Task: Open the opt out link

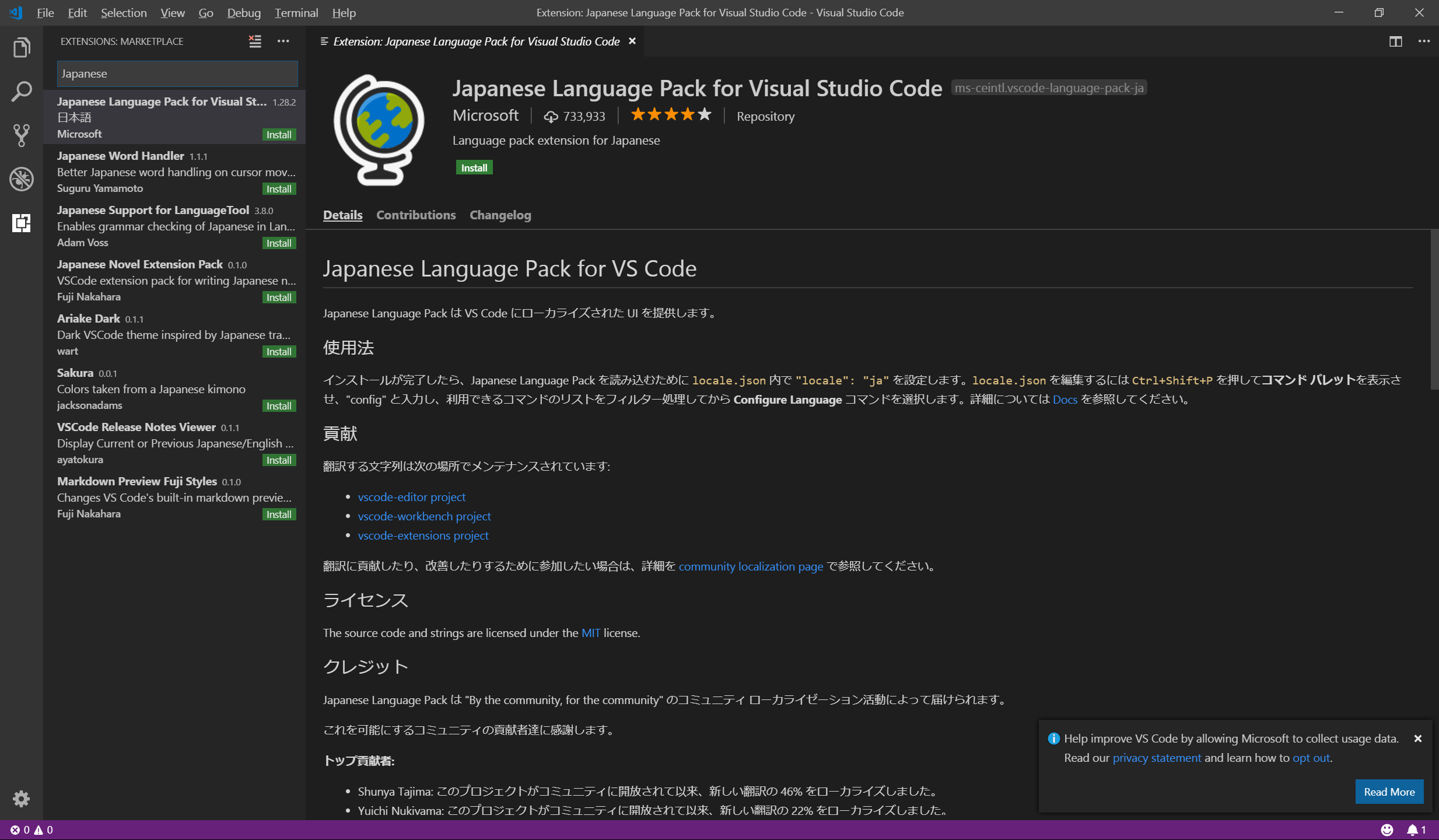Action: tap(1311, 758)
